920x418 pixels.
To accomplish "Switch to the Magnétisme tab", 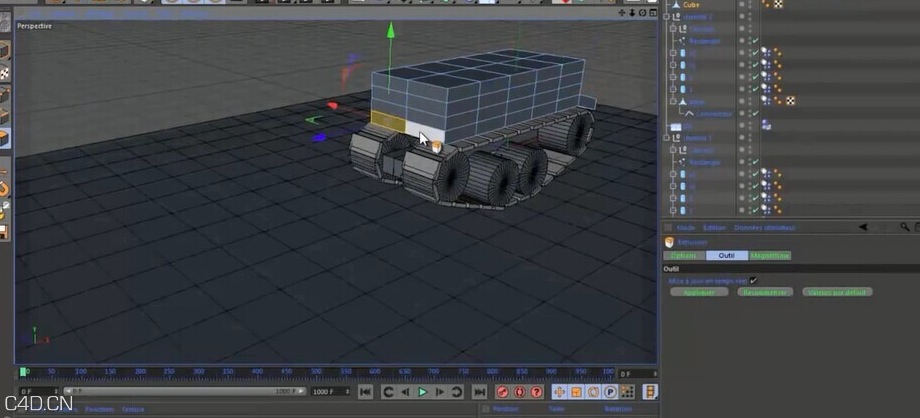I will coord(770,255).
